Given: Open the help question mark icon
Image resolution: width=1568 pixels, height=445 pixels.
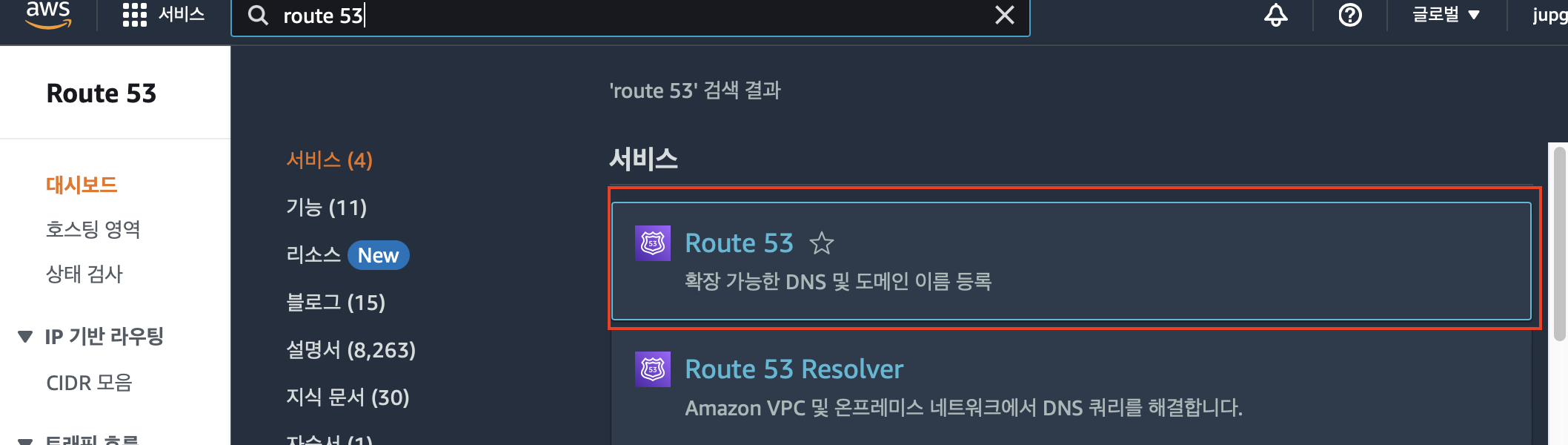Looking at the screenshot, I should point(1350,15).
